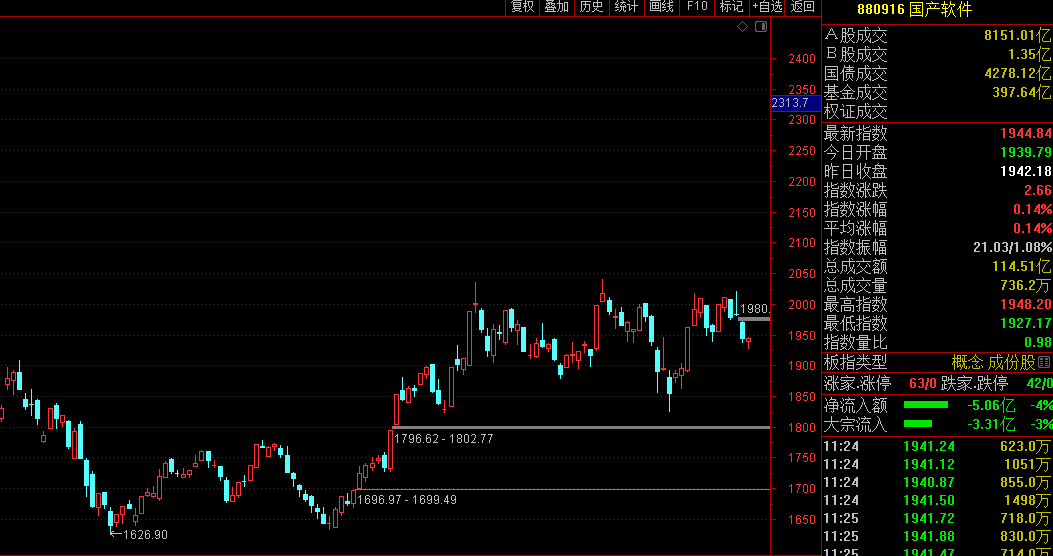This screenshot has width=1053, height=556.
Task: Click 指数量比 value 0.98
Action: pyautogui.click(x=1038, y=342)
